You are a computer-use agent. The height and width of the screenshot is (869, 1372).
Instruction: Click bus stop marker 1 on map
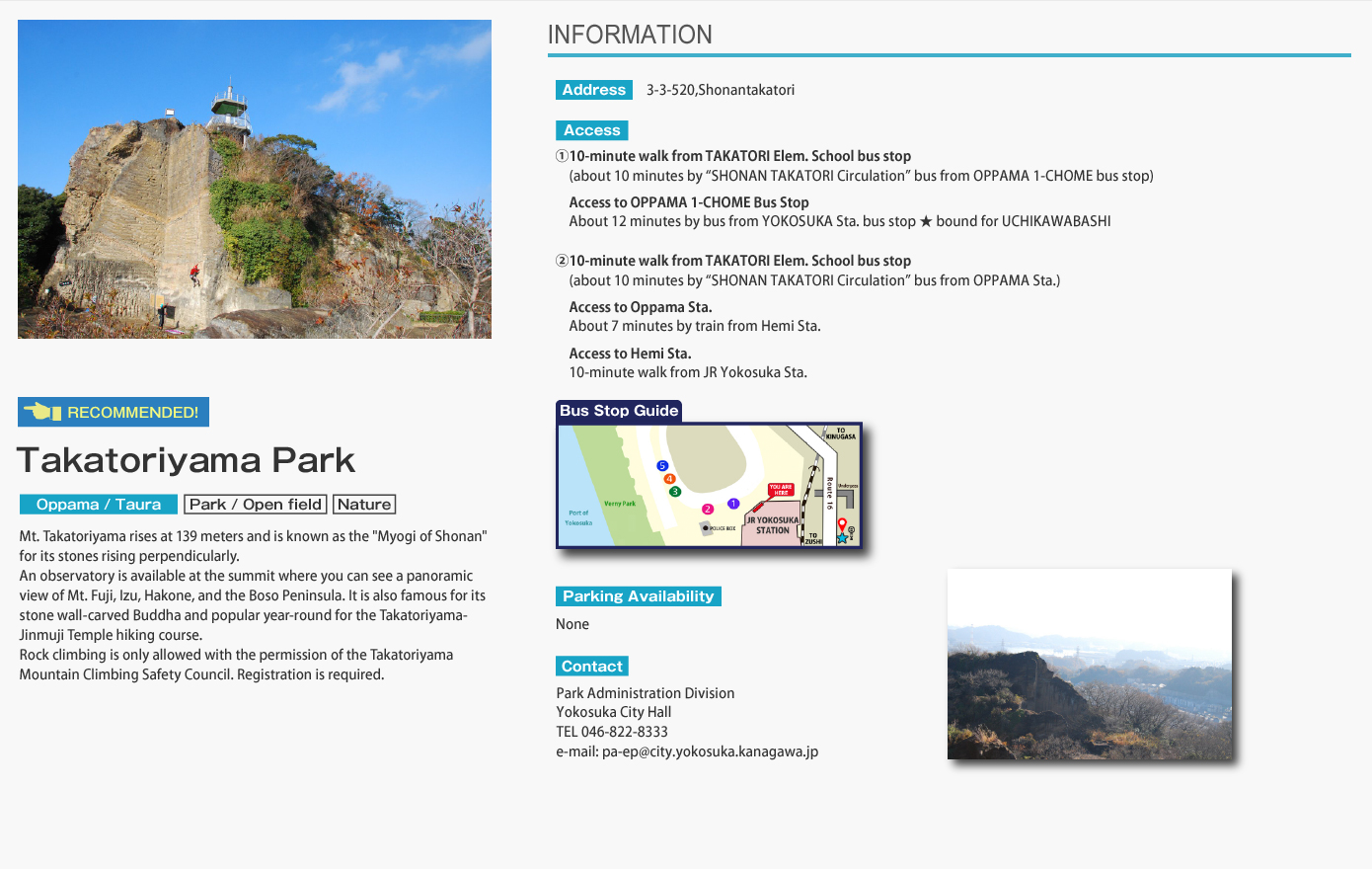(x=733, y=504)
